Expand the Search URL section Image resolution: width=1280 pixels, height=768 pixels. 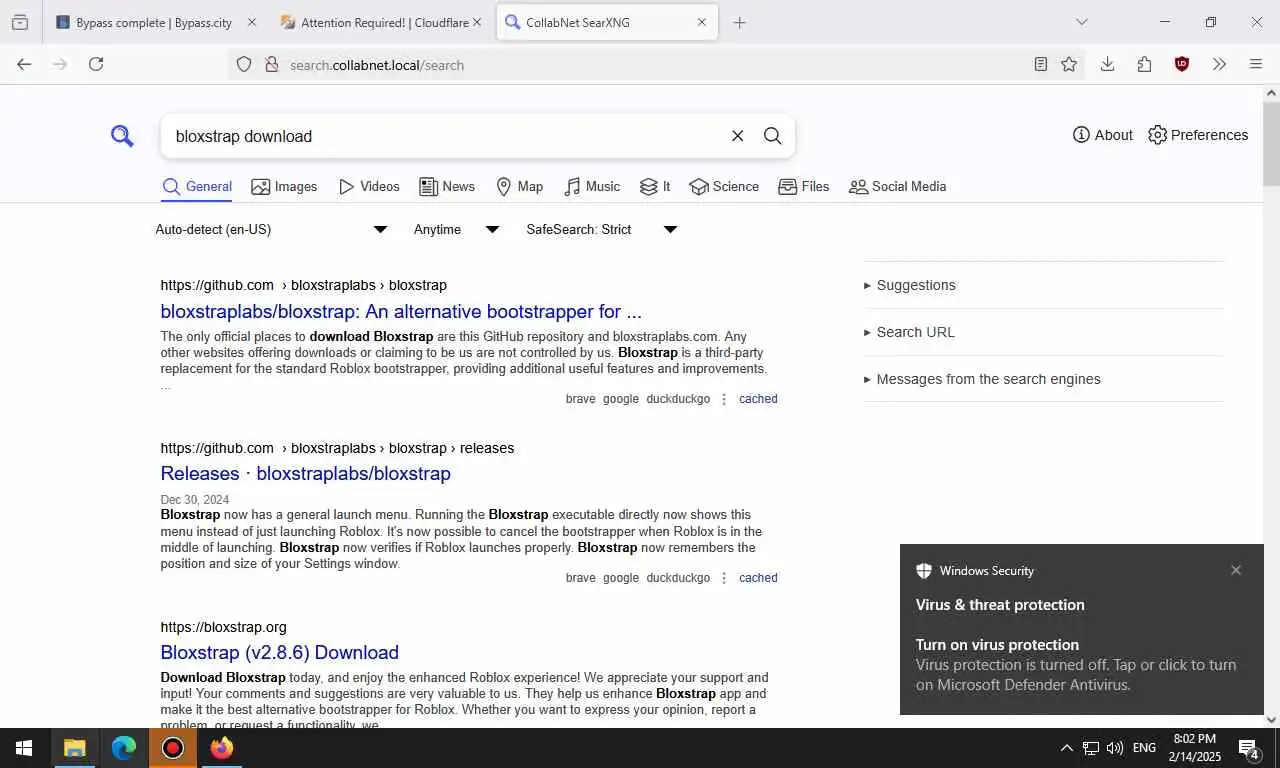point(1043,332)
